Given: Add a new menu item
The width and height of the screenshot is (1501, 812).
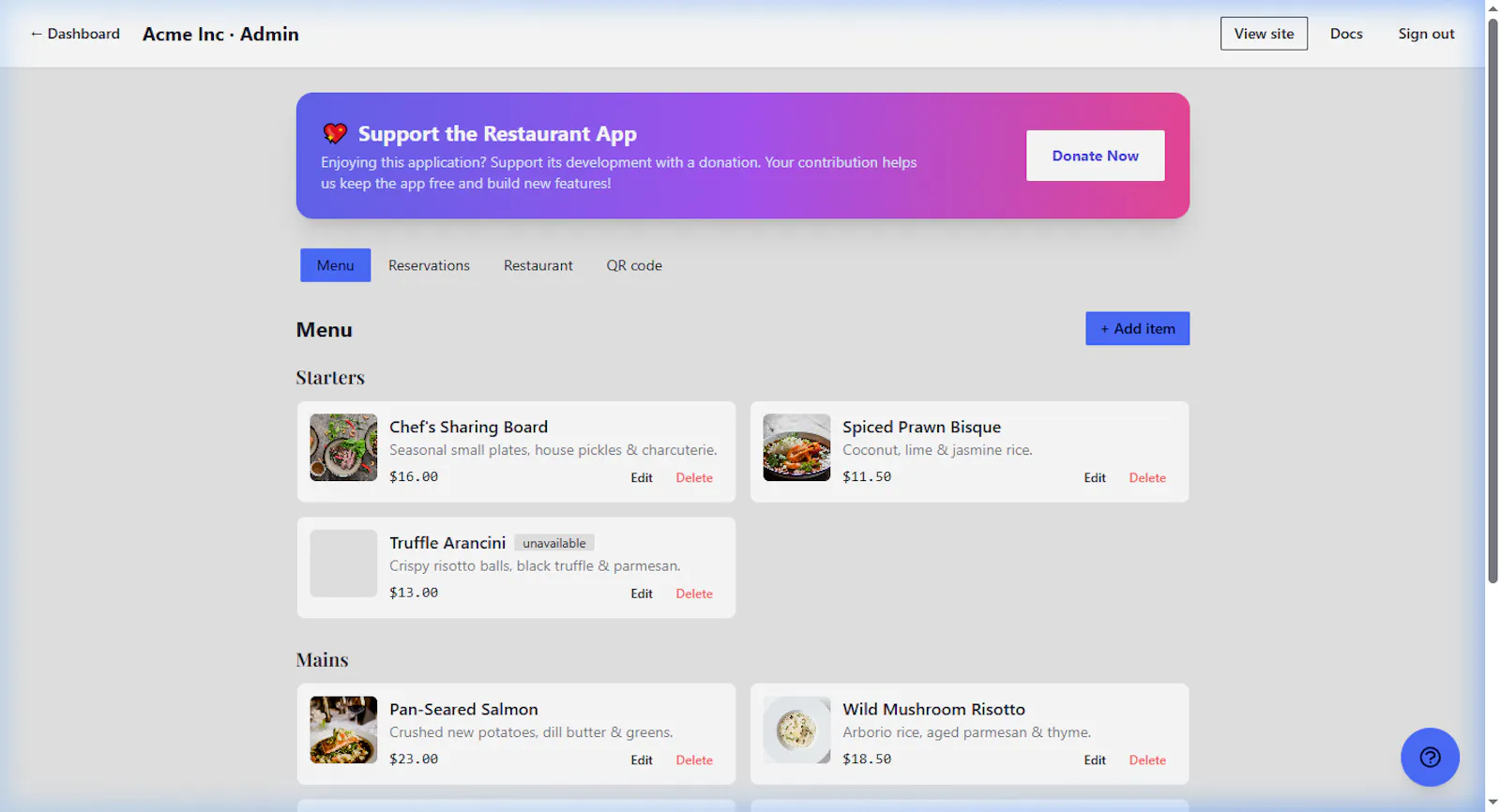Looking at the screenshot, I should (1137, 328).
